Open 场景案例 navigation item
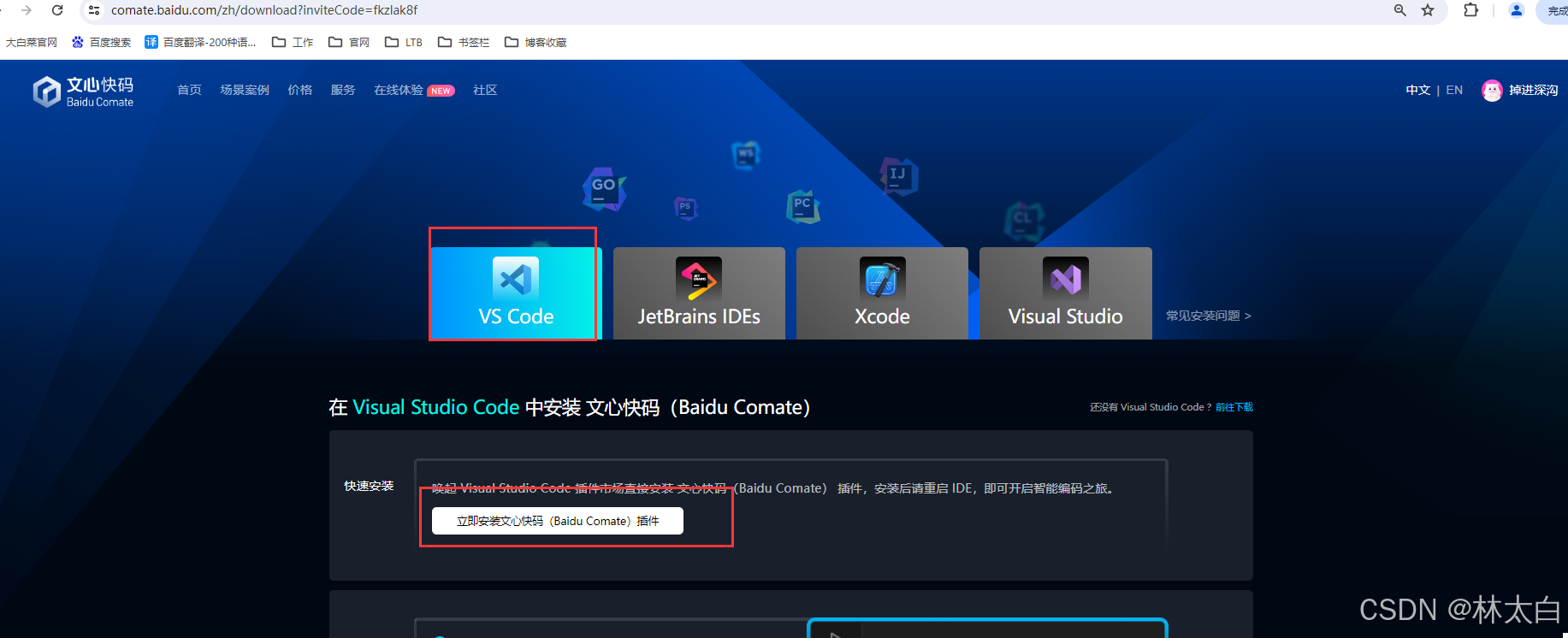The image size is (1568, 638). (245, 90)
